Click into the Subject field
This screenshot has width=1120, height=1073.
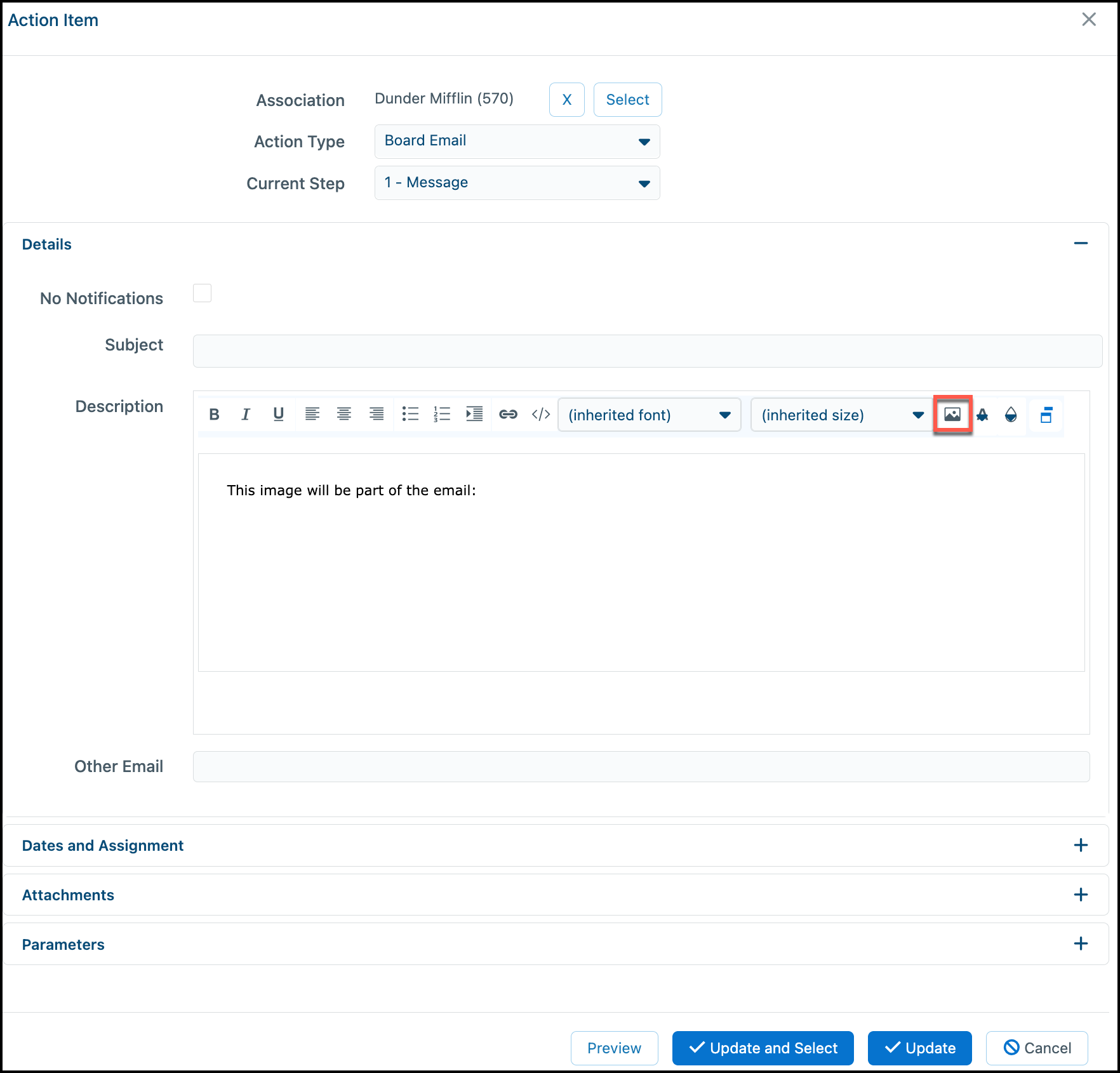click(x=648, y=351)
